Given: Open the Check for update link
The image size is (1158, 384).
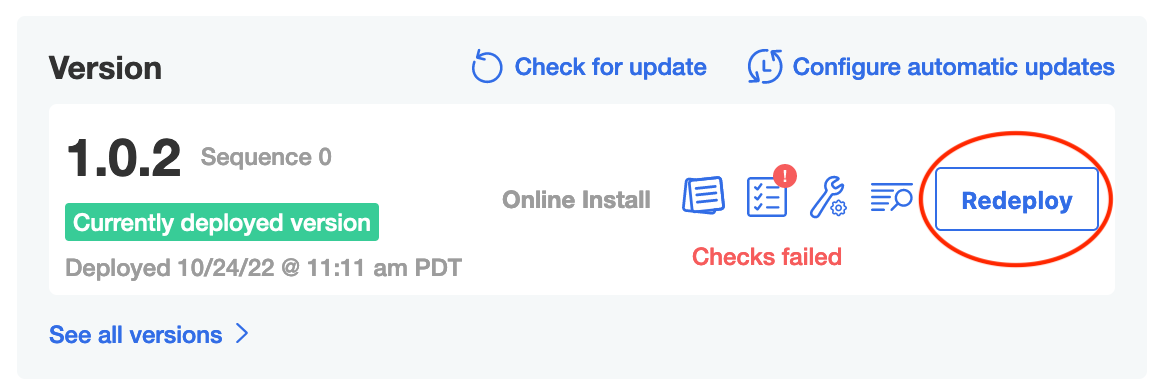Looking at the screenshot, I should point(610,67).
